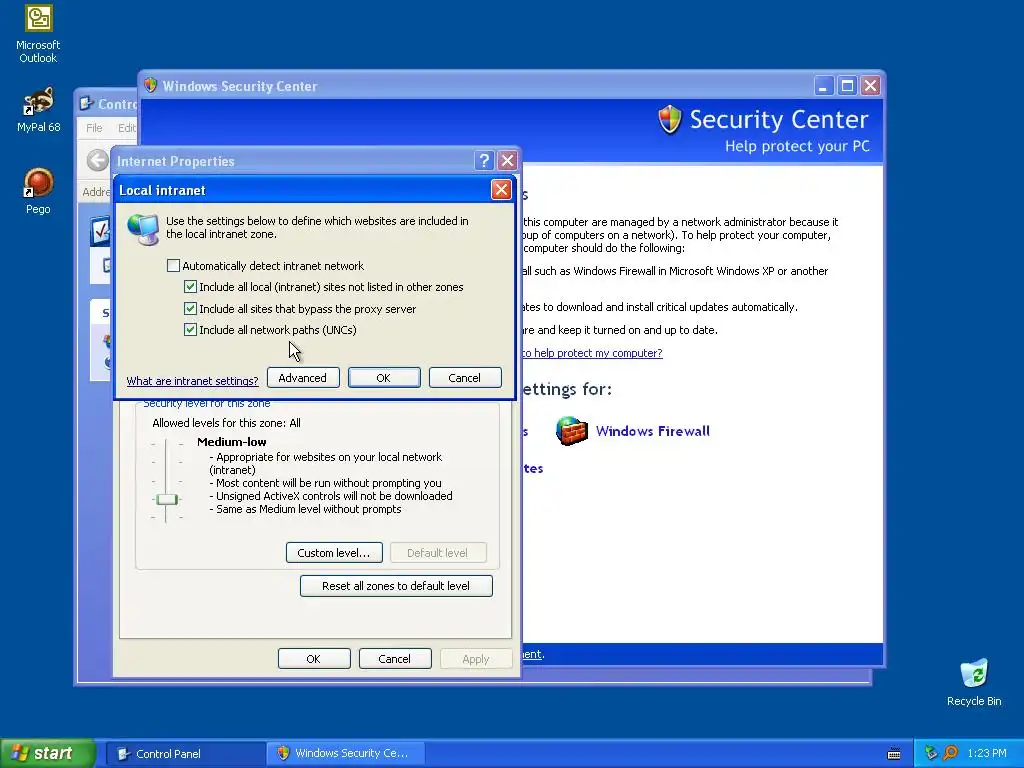Open the File menu in Control Panel

(94, 128)
